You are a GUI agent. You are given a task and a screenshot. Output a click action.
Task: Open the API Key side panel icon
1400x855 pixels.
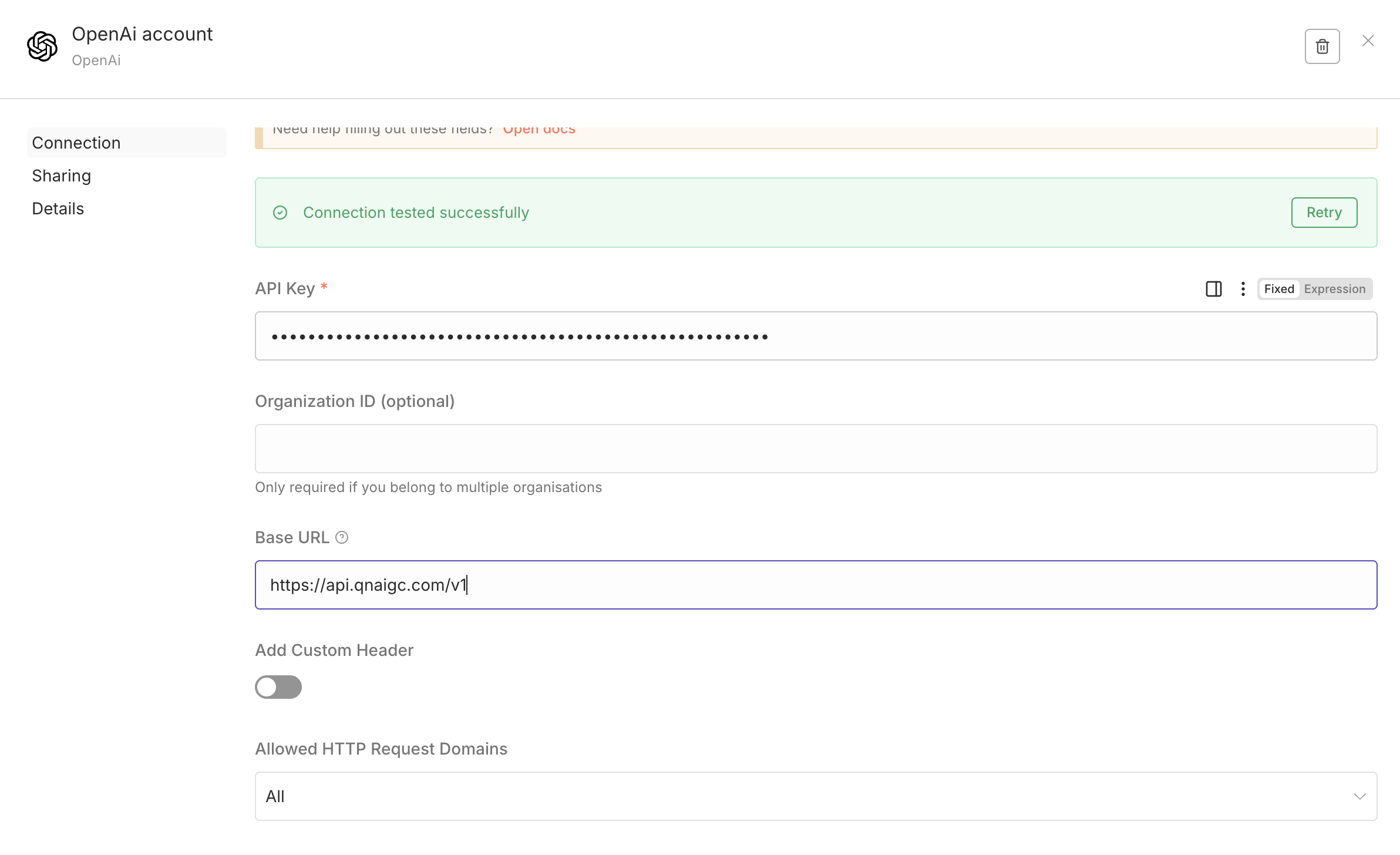(1213, 289)
